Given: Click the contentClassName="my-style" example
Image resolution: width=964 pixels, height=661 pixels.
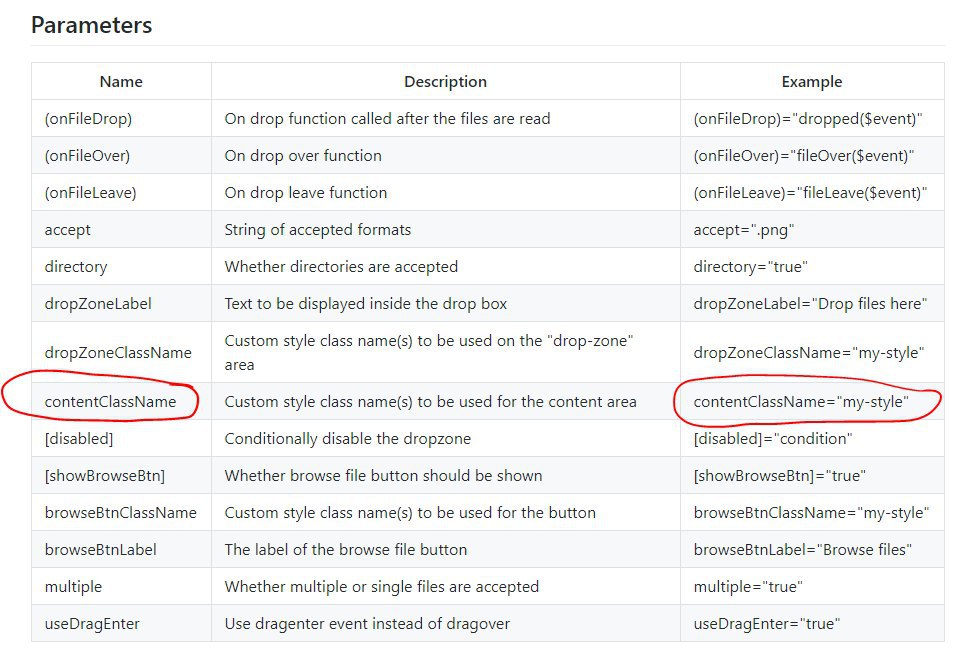Looking at the screenshot, I should 801,402.
